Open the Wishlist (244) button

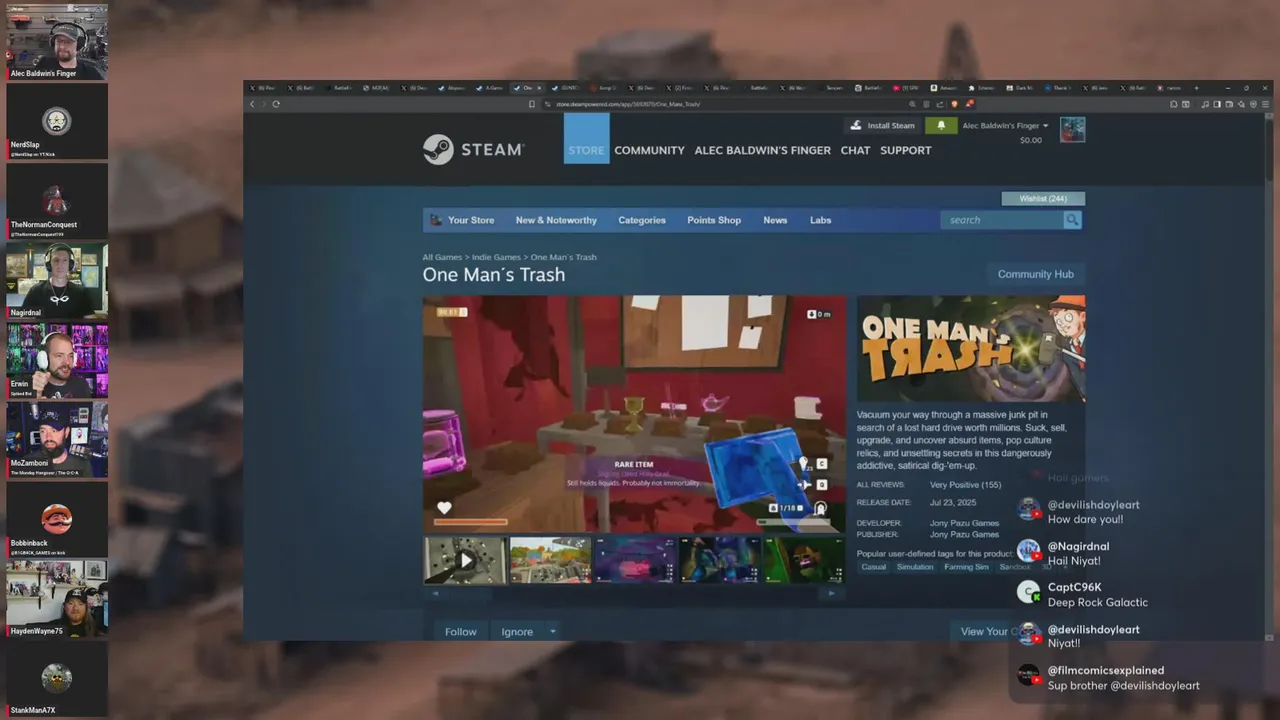click(1043, 198)
